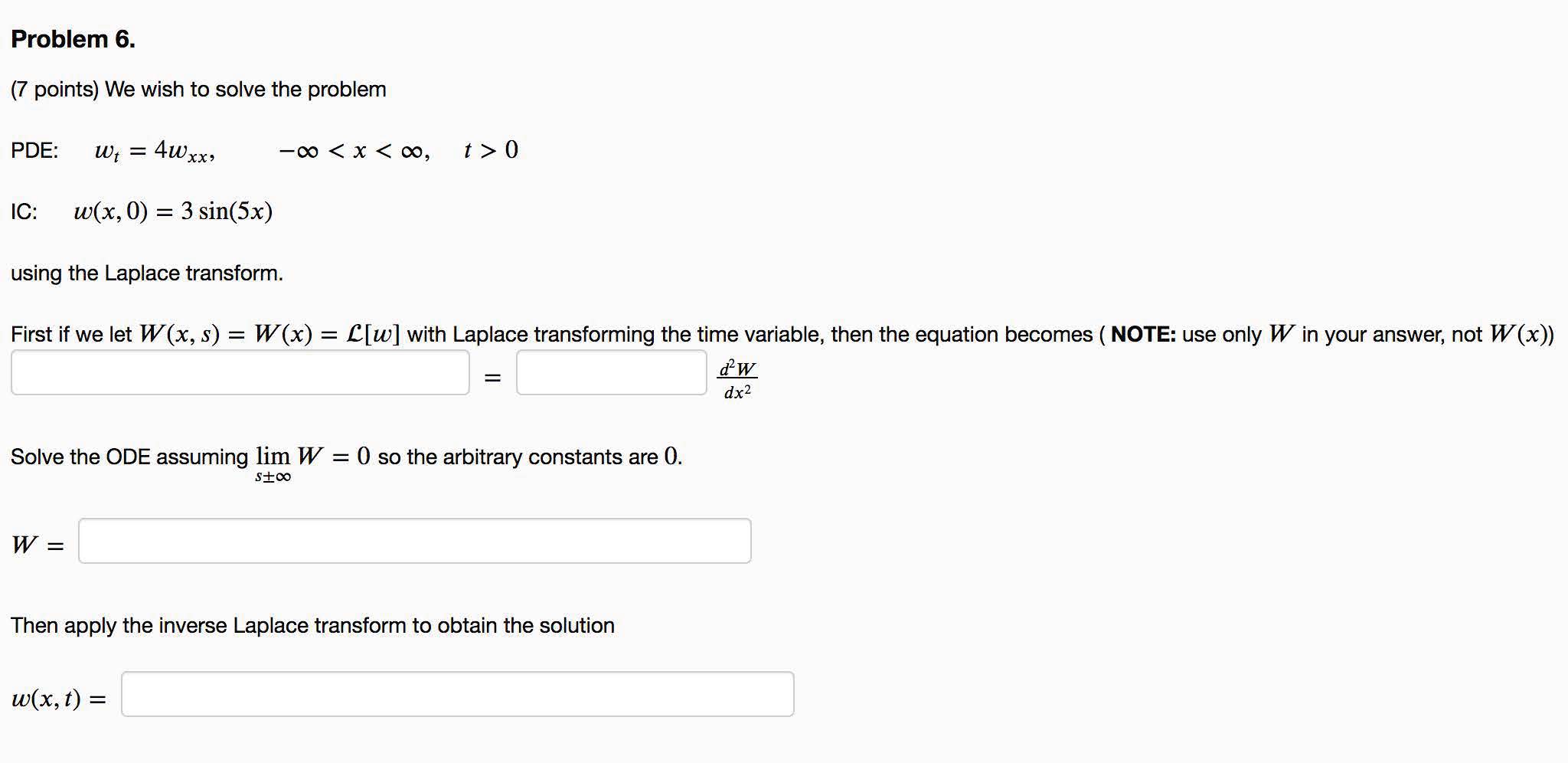Click the 'Then apply the inverse Laplace transform' line
The height and width of the screenshot is (763, 1568).
click(x=312, y=626)
